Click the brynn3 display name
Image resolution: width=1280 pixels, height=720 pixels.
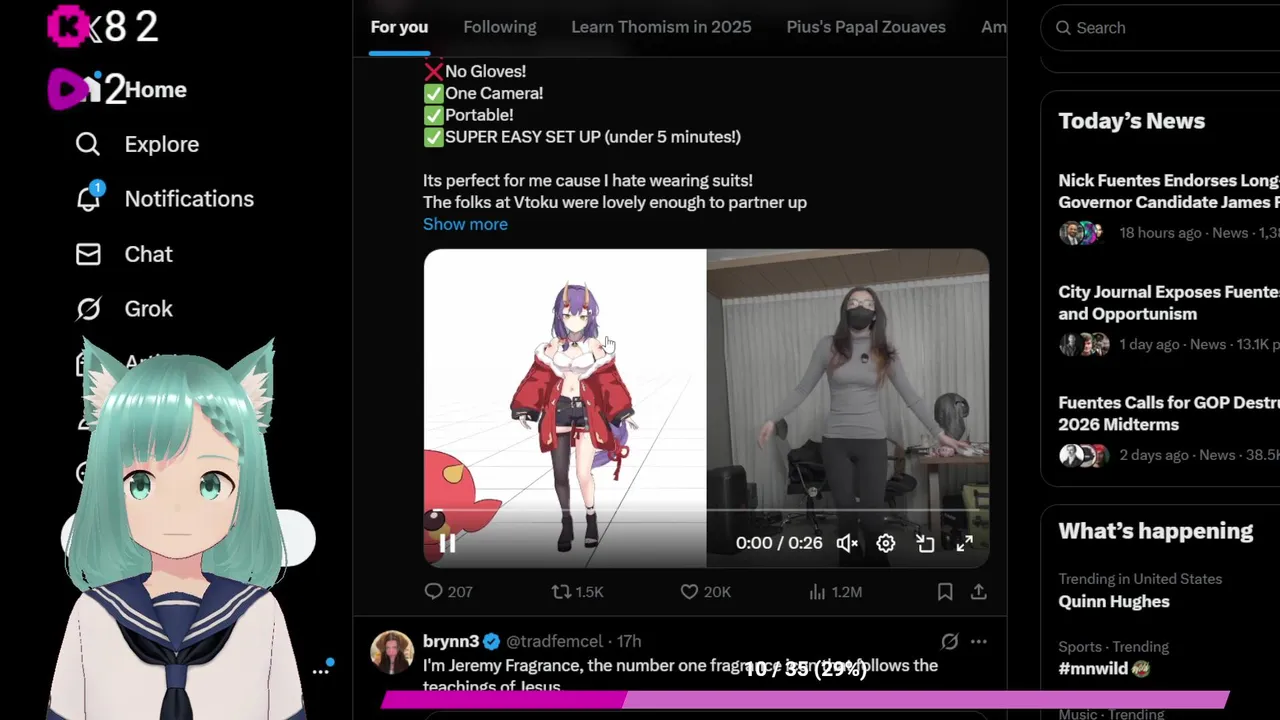[451, 641]
